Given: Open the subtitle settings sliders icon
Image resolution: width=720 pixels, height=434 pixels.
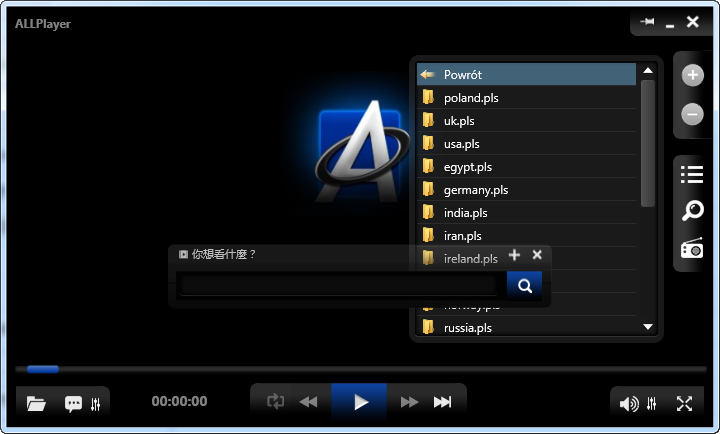Looking at the screenshot, I should [96, 404].
